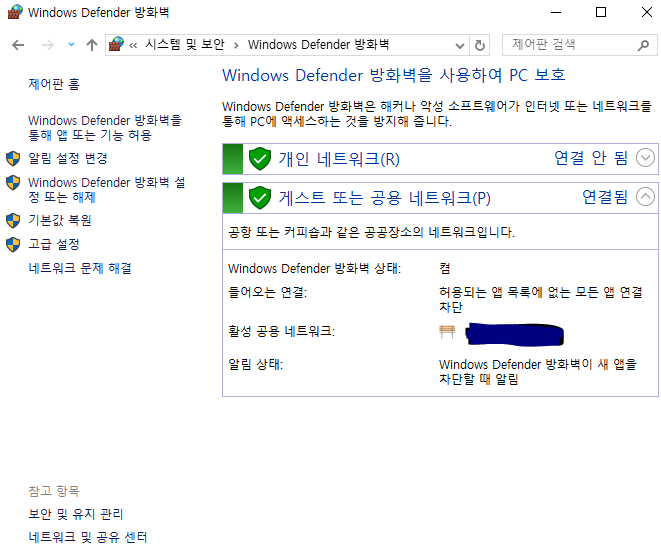Open the address bar history dropdown
This screenshot has height=557, width=661.
(x=460, y=45)
